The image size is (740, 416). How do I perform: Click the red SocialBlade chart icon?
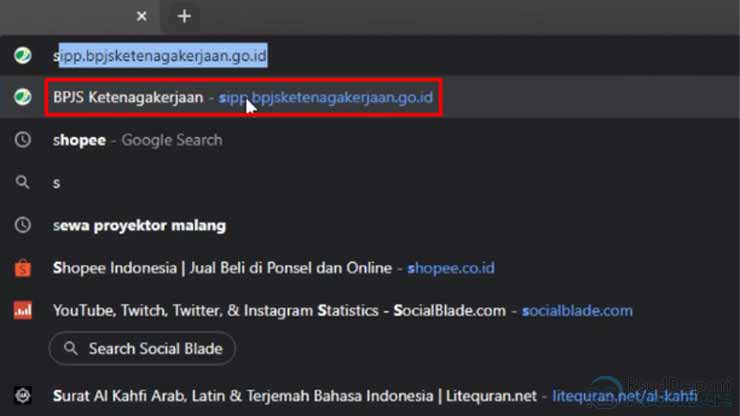22,311
